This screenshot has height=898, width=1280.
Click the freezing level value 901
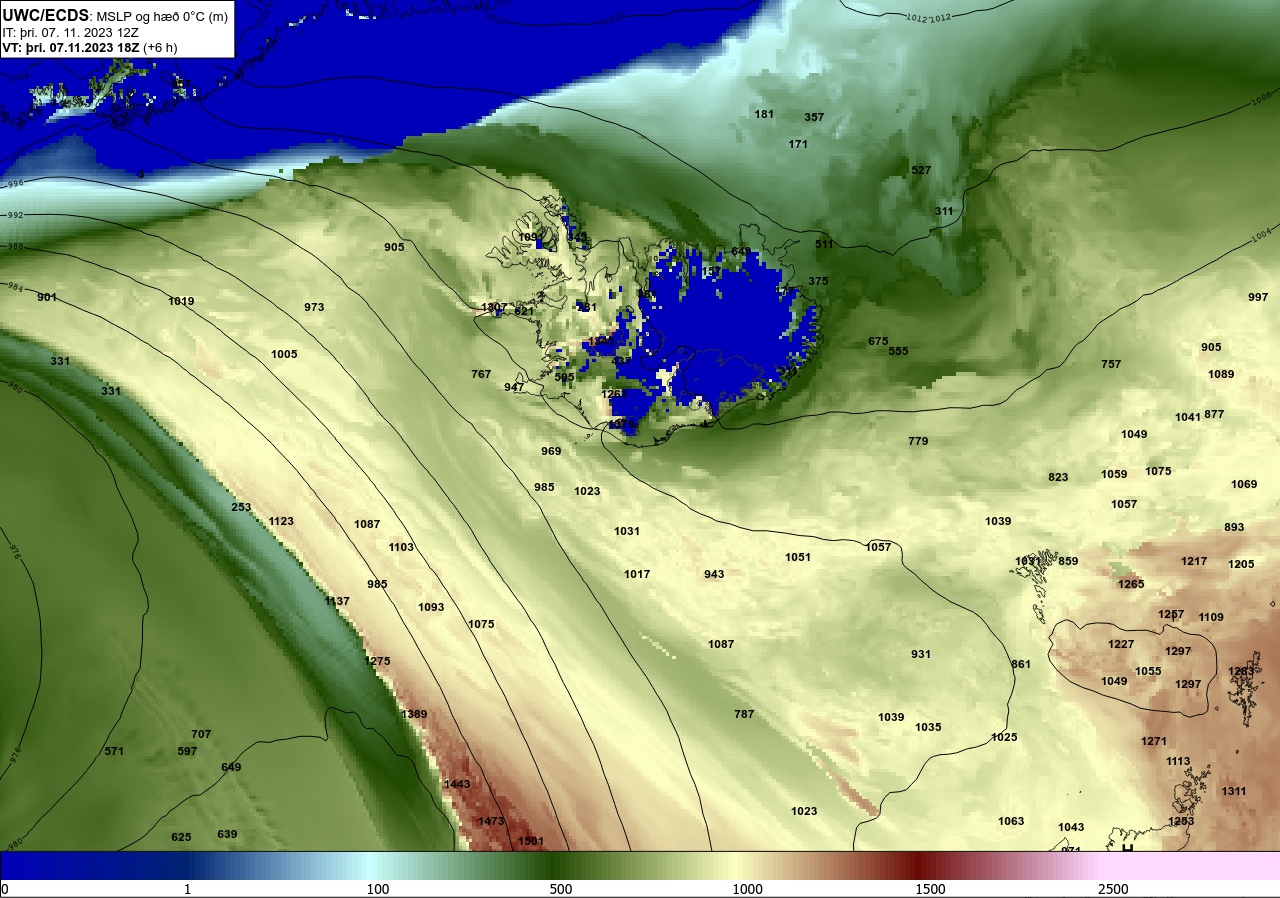click(x=47, y=297)
